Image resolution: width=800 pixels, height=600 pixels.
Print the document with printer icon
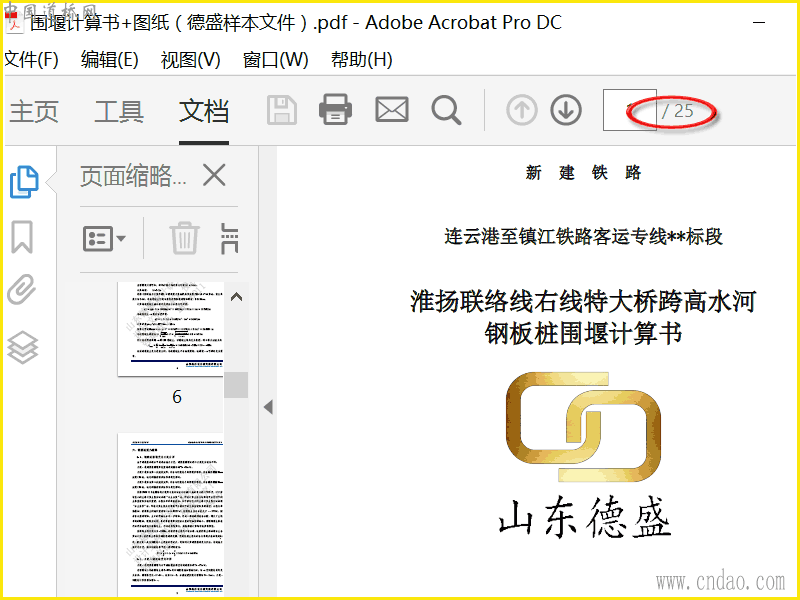pos(335,110)
